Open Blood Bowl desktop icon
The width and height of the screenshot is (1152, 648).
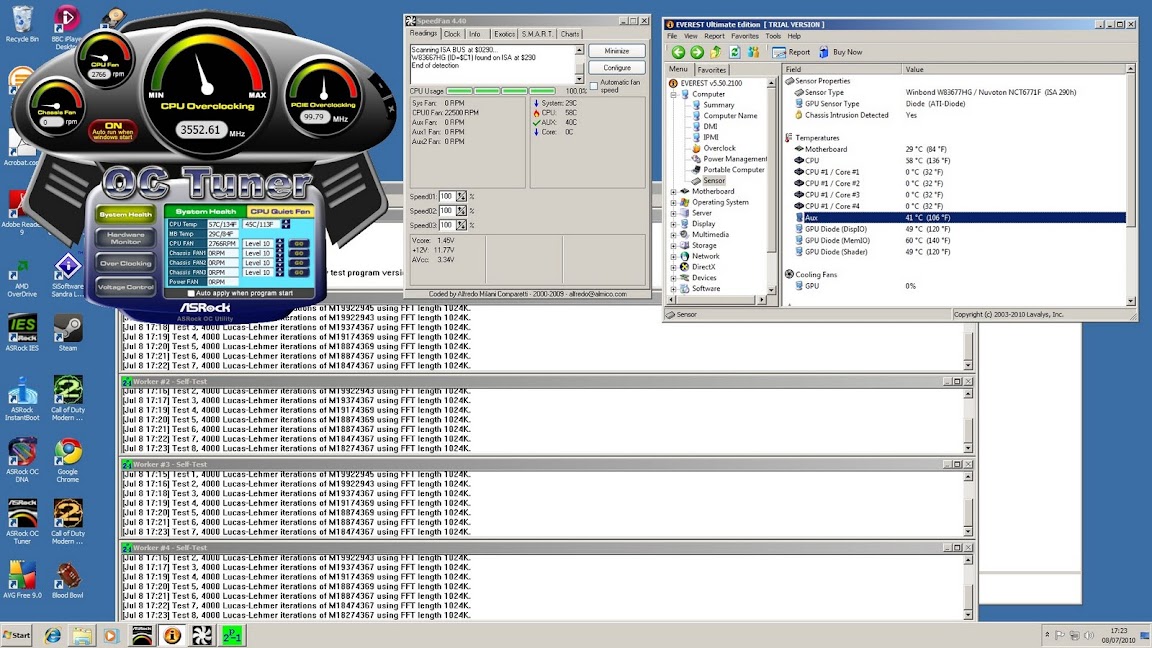(x=68, y=580)
